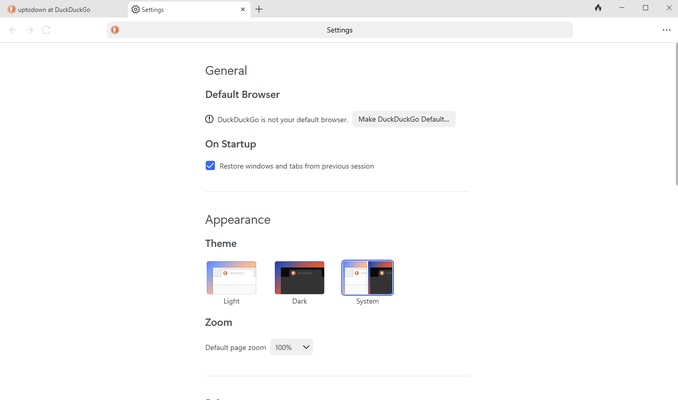Image resolution: width=678 pixels, height=400 pixels.
Task: Click the vertical scrollbar thumb
Action: tap(676, 115)
